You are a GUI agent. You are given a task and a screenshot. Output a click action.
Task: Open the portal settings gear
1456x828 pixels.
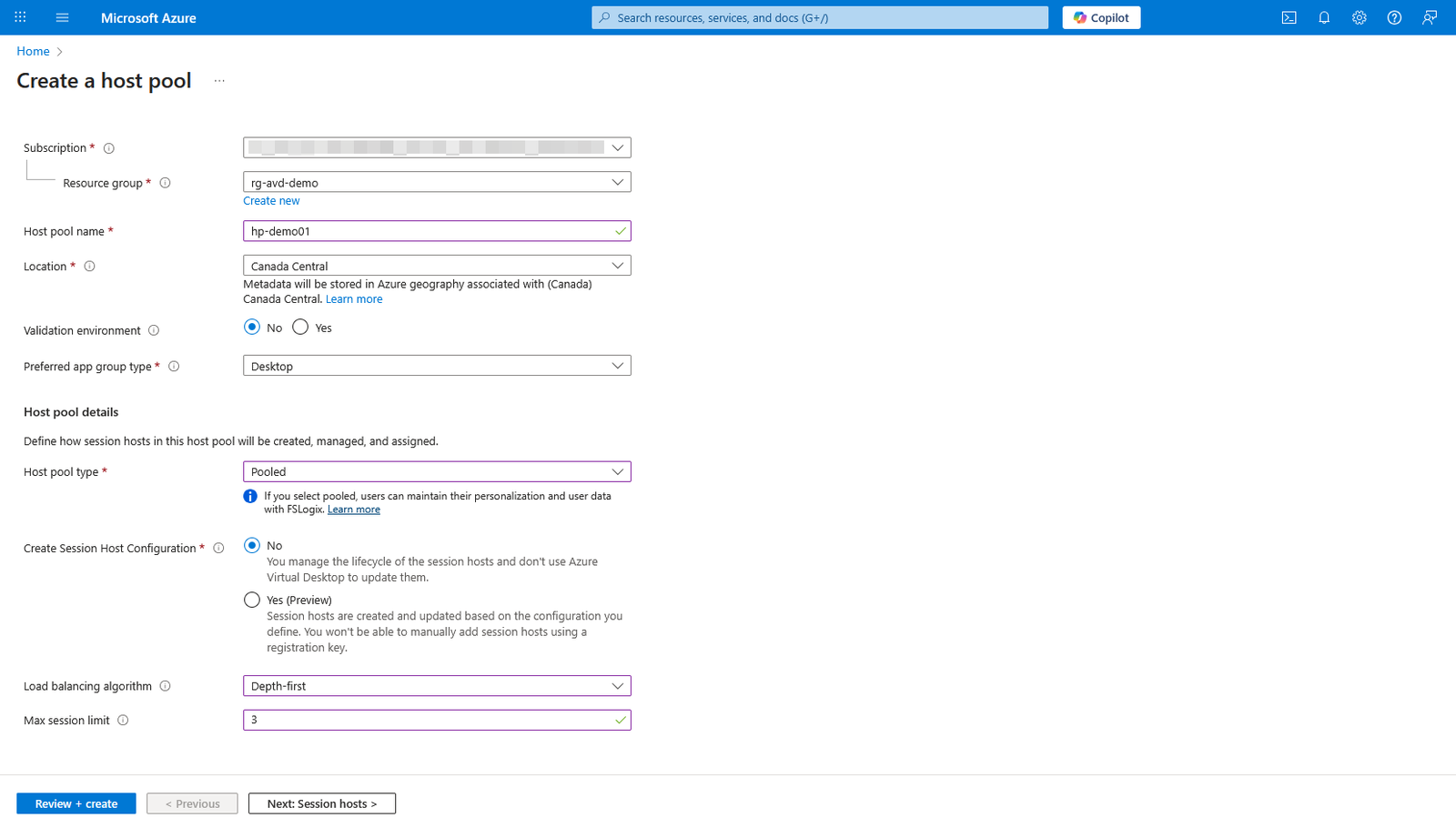1359,17
